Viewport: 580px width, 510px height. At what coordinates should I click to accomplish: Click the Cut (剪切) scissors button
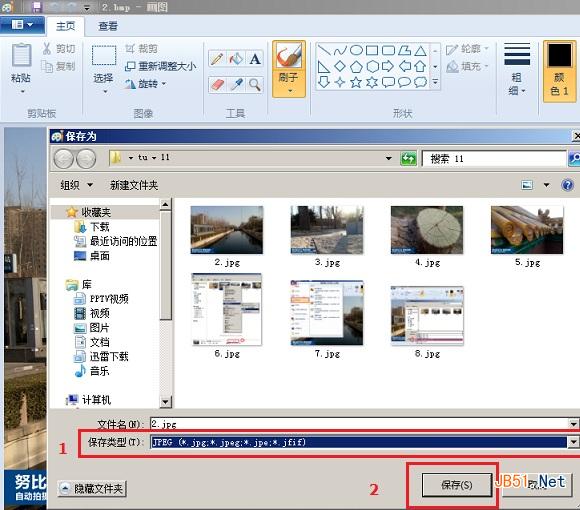point(59,48)
